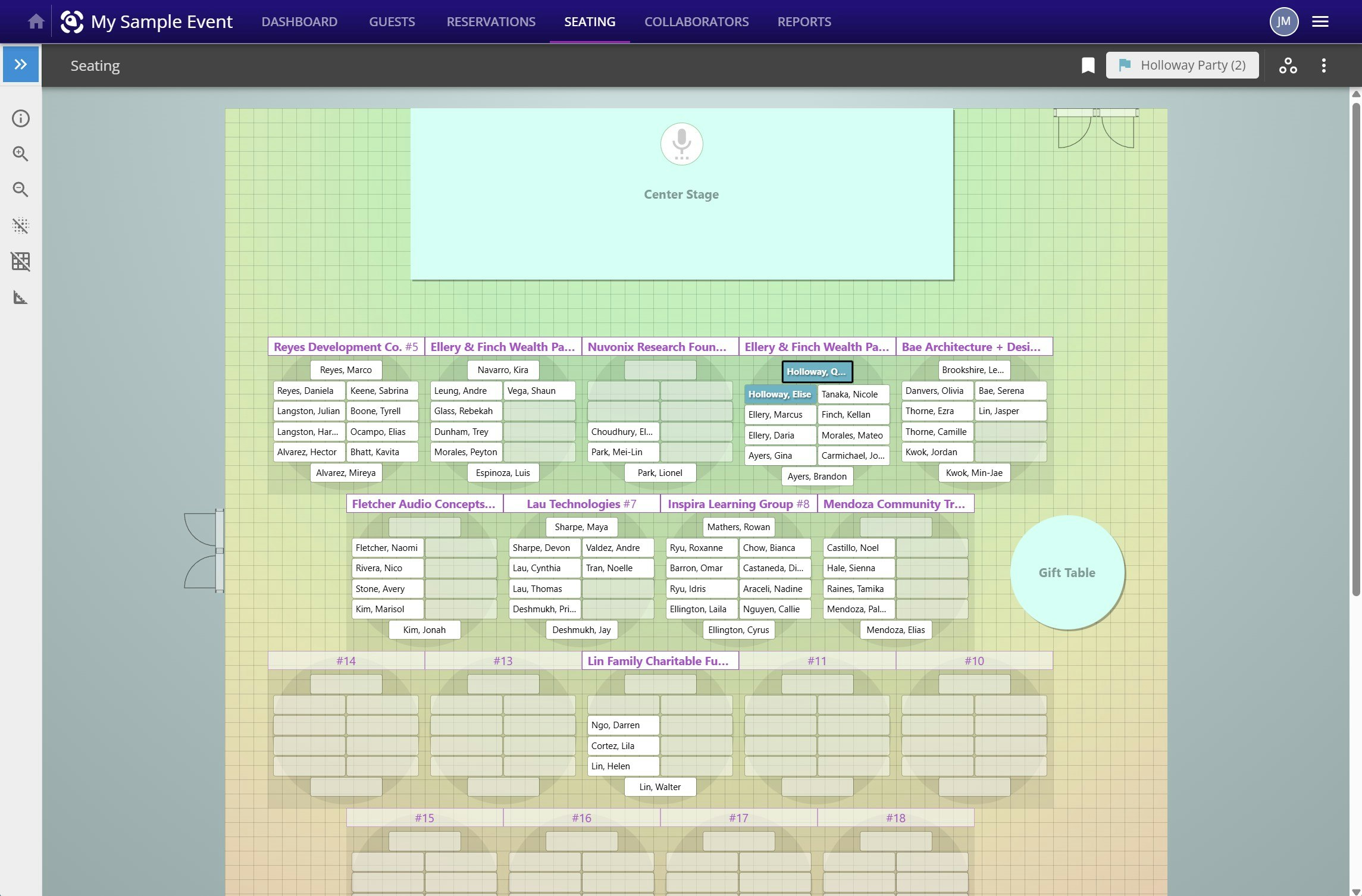This screenshot has width=1362, height=896.
Task: Select the zoom out tool
Action: (x=21, y=190)
